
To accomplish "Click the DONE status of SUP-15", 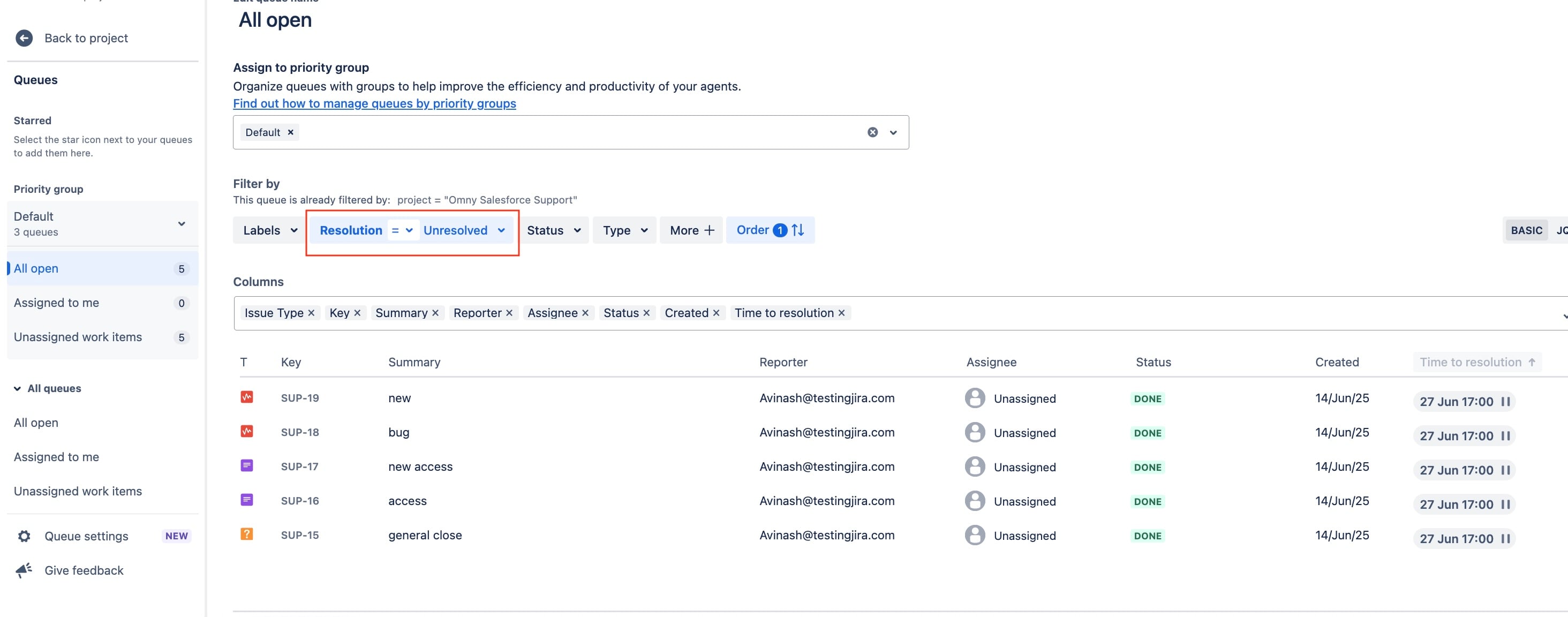I will click(x=1148, y=536).
